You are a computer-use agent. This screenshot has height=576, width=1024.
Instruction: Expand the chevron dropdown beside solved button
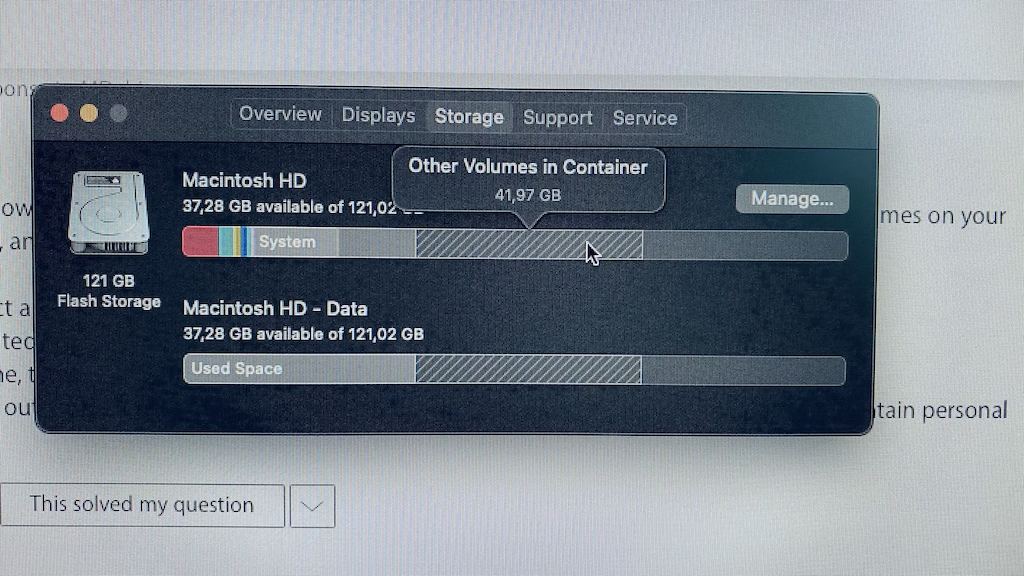pyautogui.click(x=312, y=506)
